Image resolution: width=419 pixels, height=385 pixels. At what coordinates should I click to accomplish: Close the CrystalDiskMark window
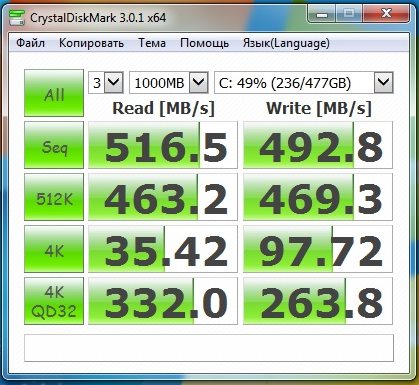[x=386, y=14]
